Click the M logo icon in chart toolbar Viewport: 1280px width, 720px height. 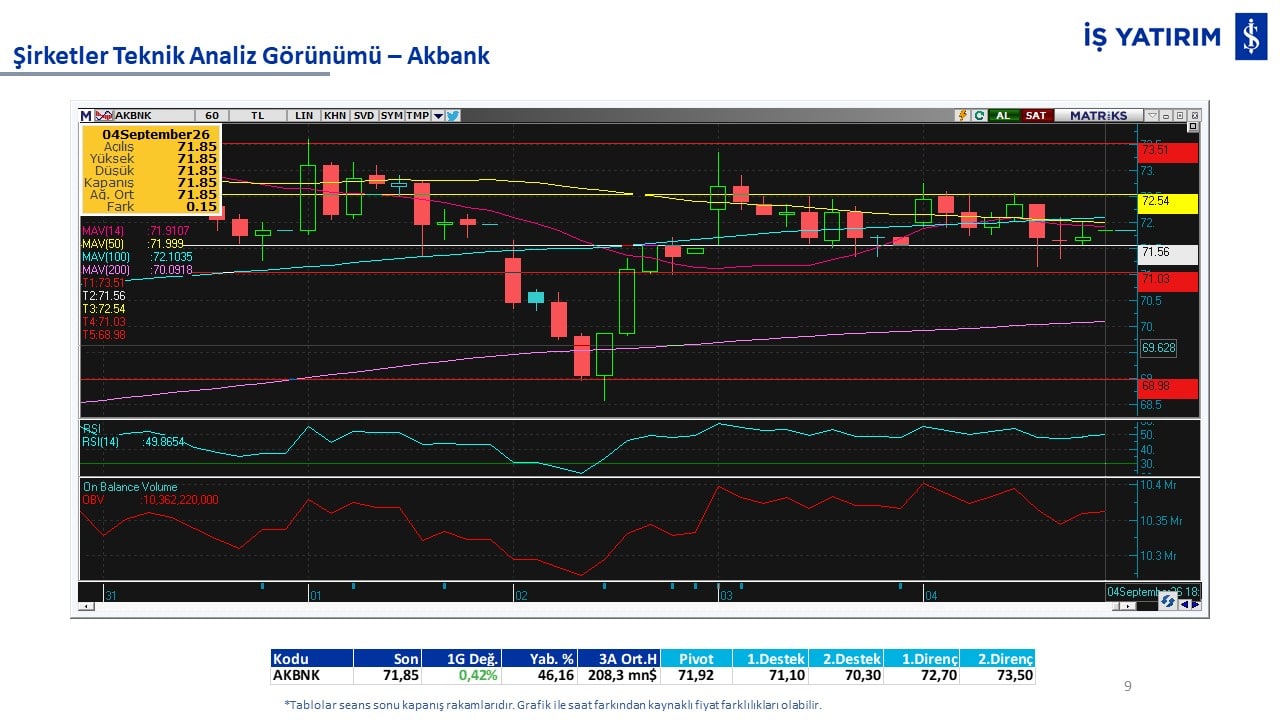point(86,116)
